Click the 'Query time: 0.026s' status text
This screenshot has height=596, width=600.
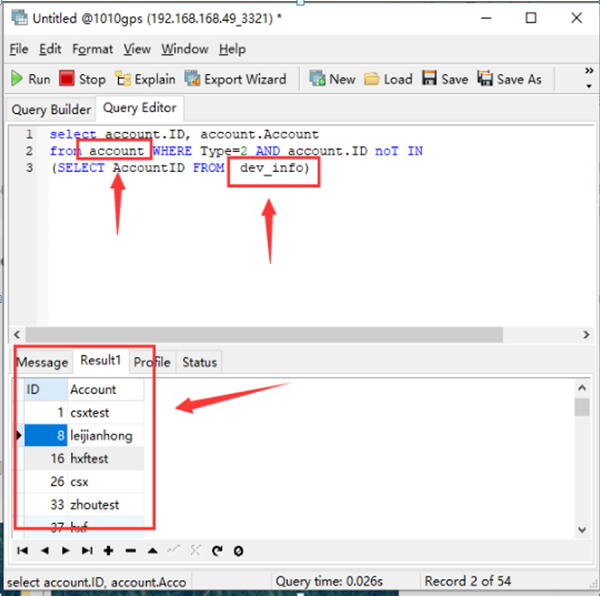[x=329, y=581]
